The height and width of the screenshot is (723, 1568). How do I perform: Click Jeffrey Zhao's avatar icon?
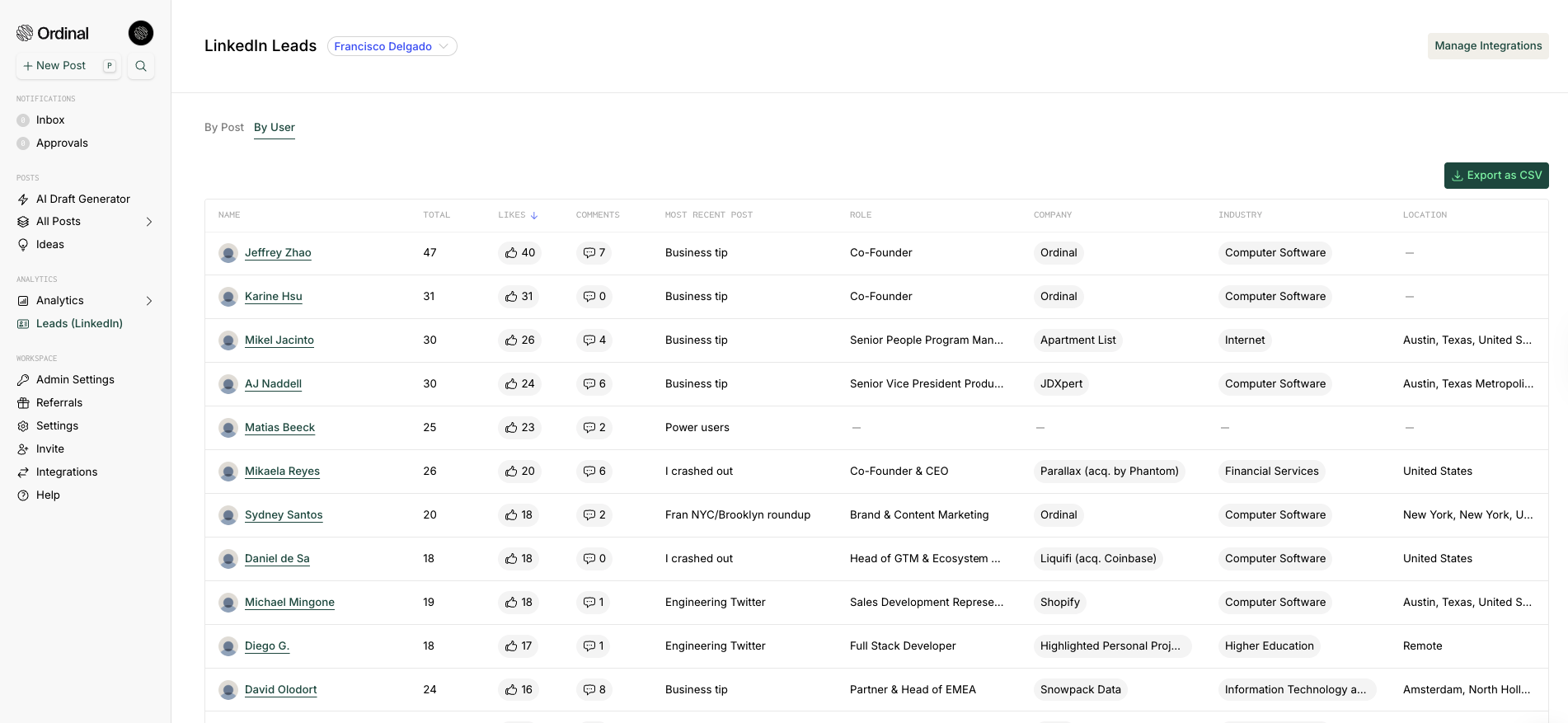[228, 253]
